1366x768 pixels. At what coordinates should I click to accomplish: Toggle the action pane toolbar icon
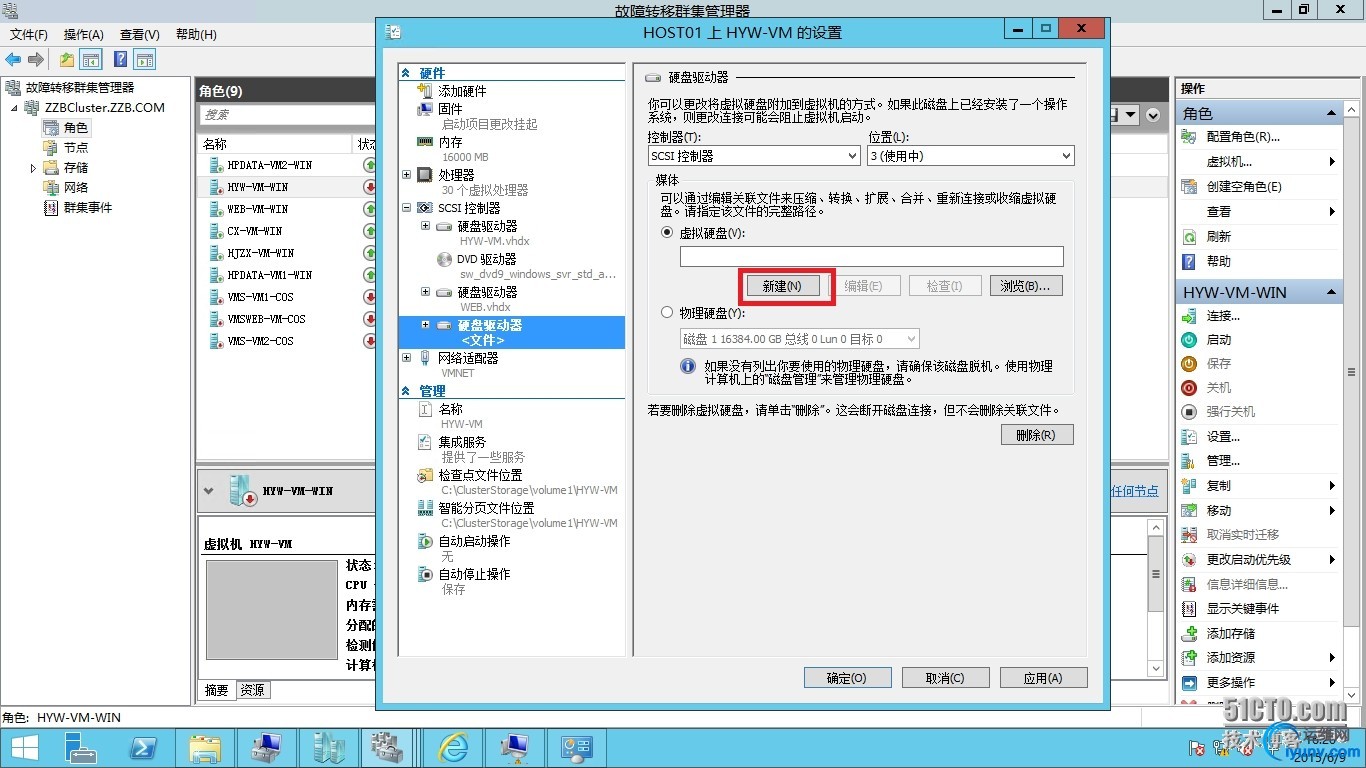pos(145,60)
